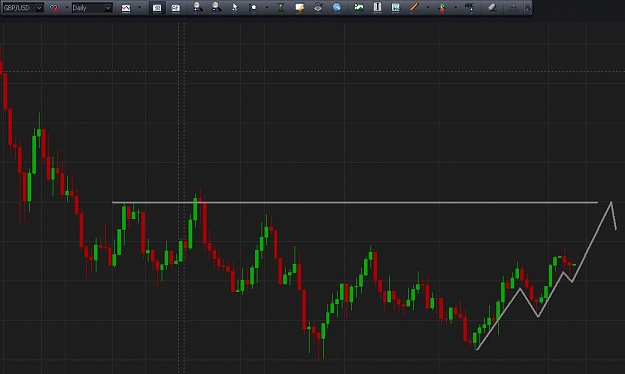Expand the chart type dropdown arrow
625x374 pixels.
[140, 8]
